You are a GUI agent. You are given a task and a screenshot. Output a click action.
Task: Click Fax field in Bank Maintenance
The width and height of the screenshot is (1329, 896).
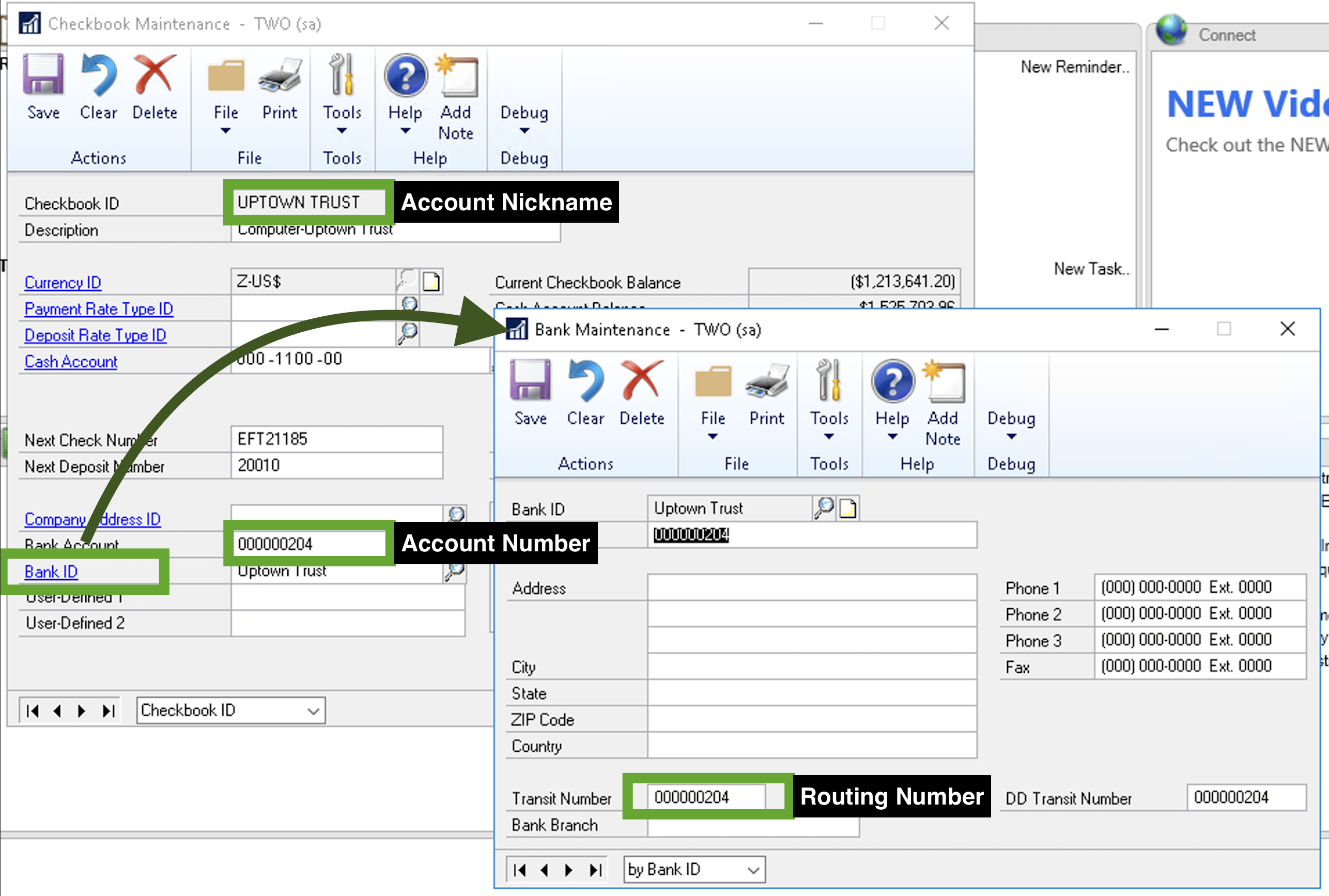point(1200,666)
